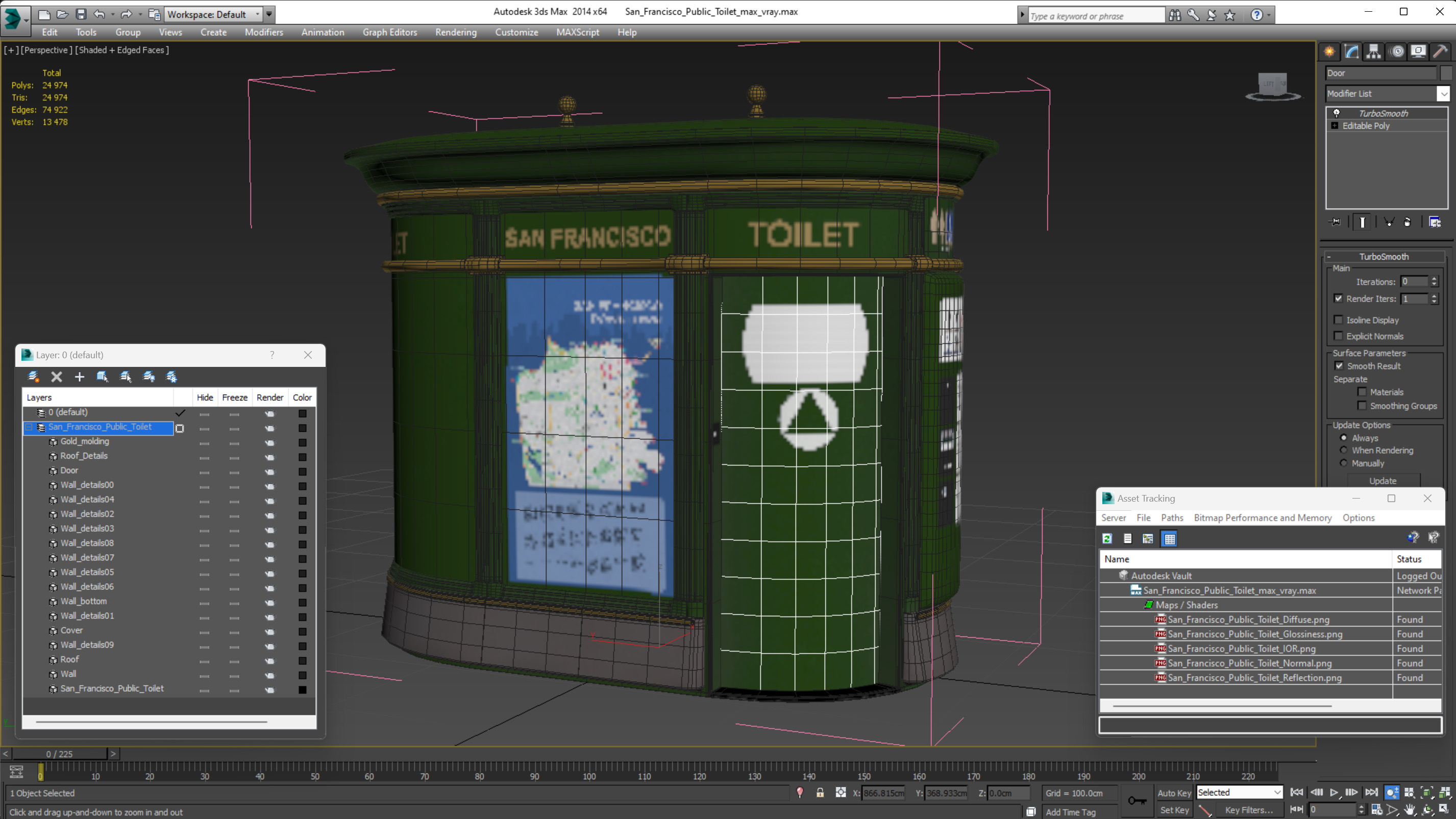
Task: Open the Utilities command panel tab
Action: pos(1440,52)
